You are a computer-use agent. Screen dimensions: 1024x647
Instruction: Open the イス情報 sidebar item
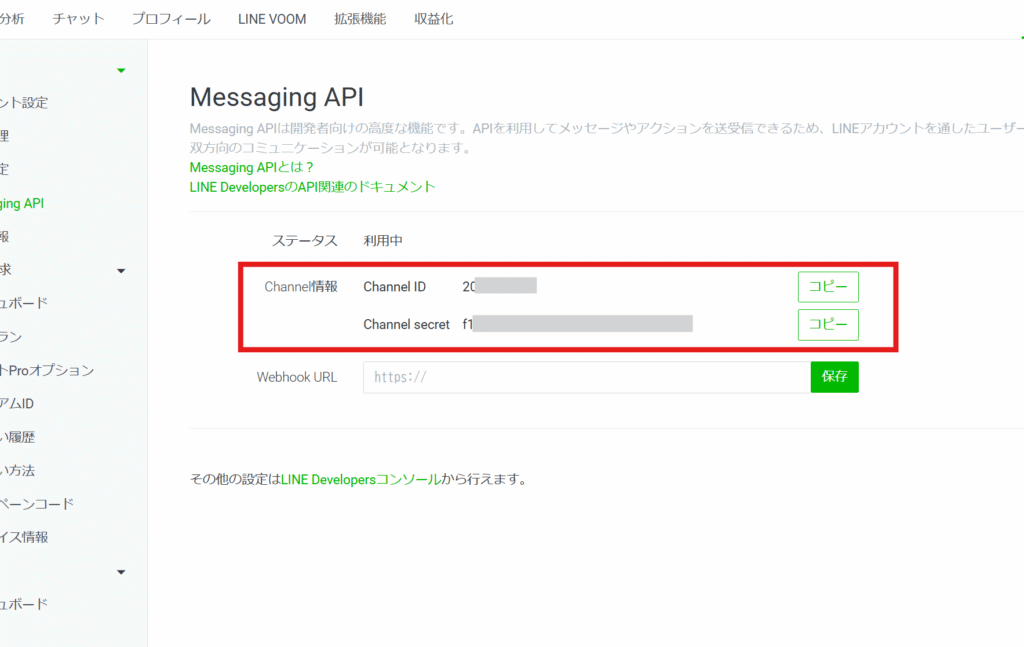[x=24, y=537]
